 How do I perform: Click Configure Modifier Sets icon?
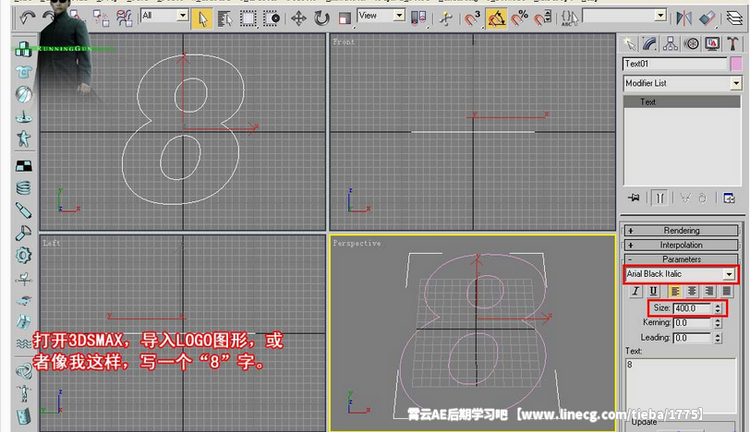point(729,198)
